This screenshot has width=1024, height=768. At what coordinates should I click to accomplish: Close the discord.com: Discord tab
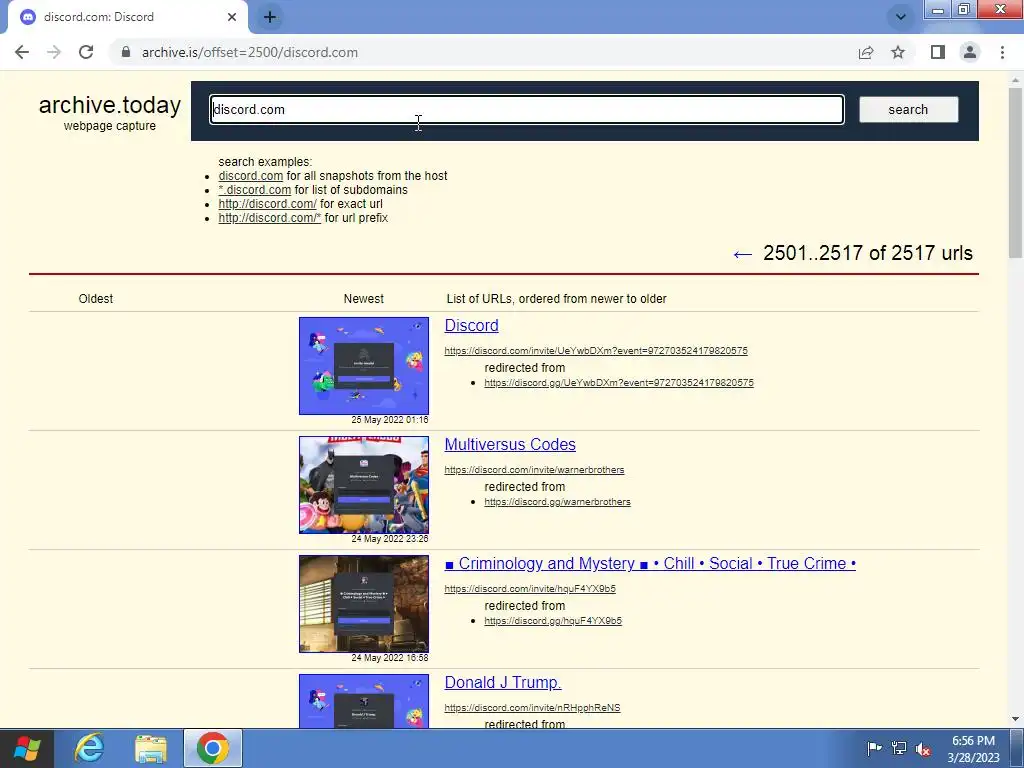(232, 17)
